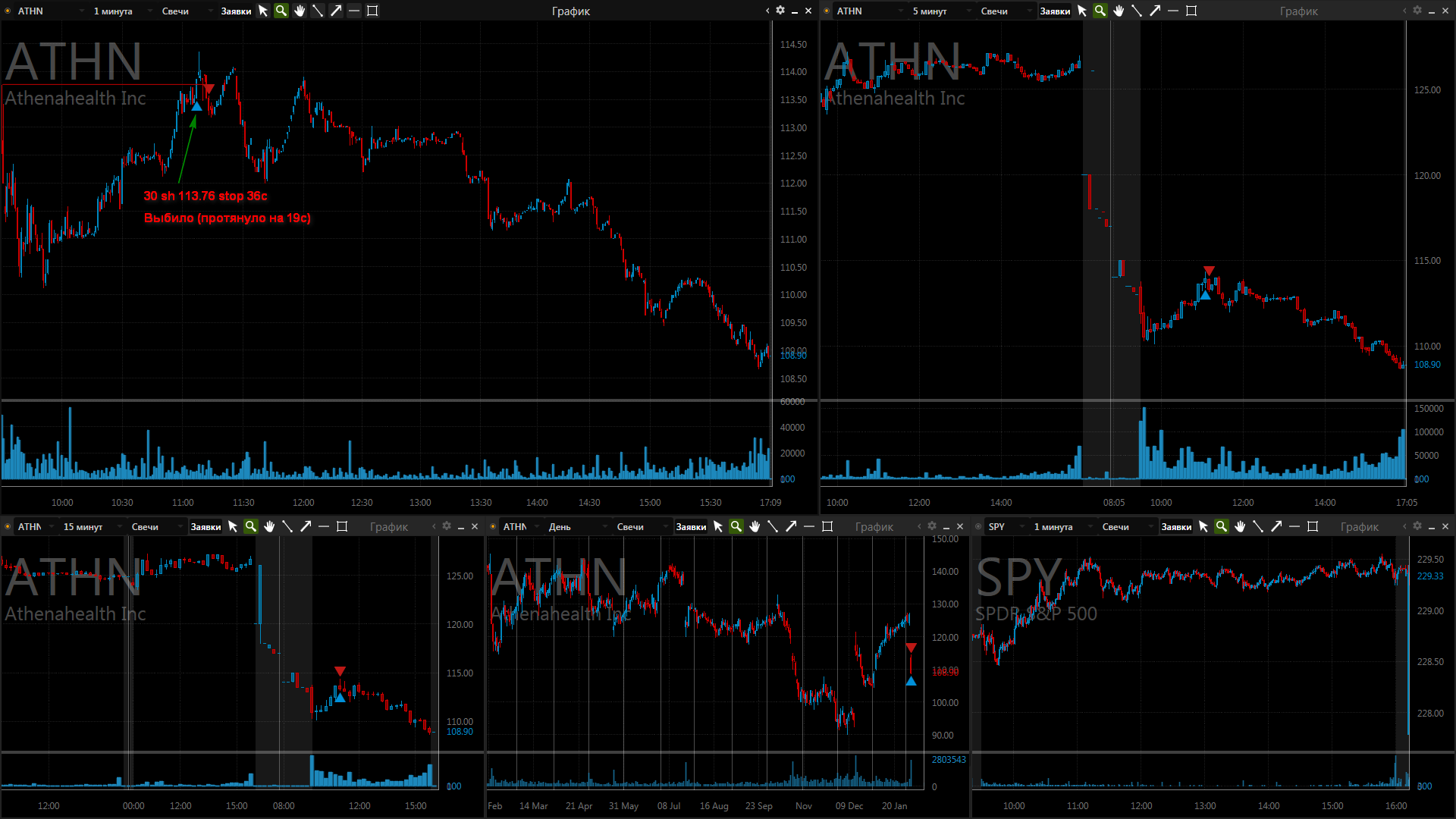Pick the rectangle tool in 15 минут chart

click(x=342, y=526)
